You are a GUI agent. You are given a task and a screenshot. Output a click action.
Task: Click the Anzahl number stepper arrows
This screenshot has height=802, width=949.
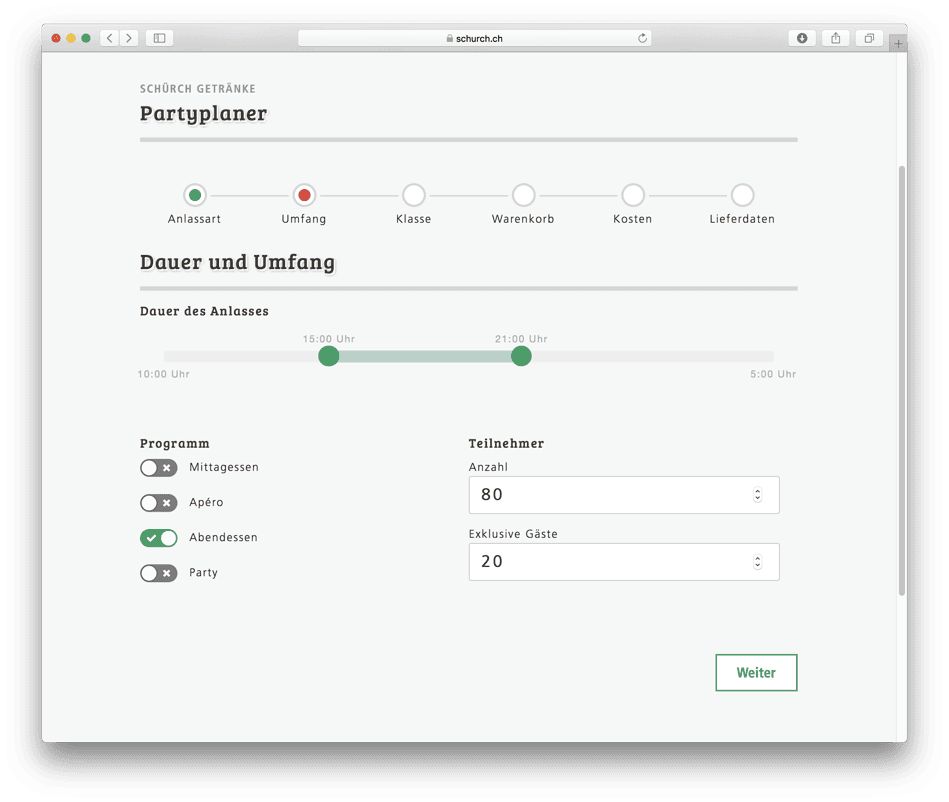(757, 495)
